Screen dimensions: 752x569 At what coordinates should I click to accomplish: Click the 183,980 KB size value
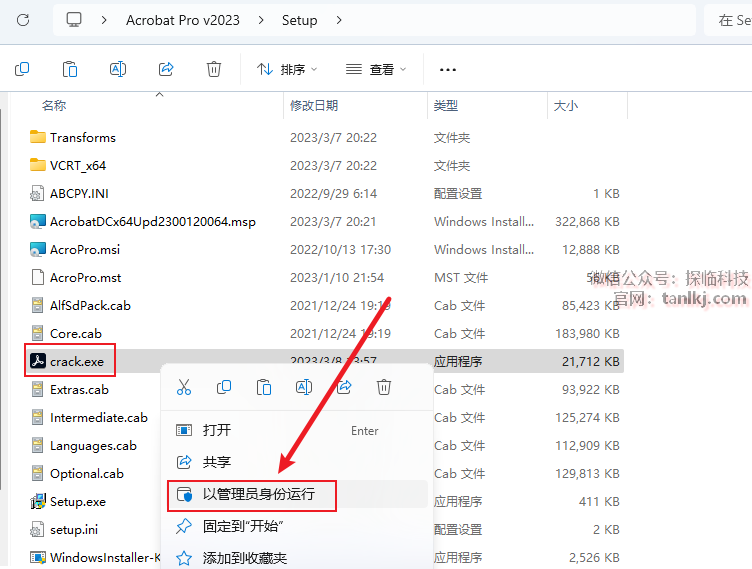click(588, 333)
